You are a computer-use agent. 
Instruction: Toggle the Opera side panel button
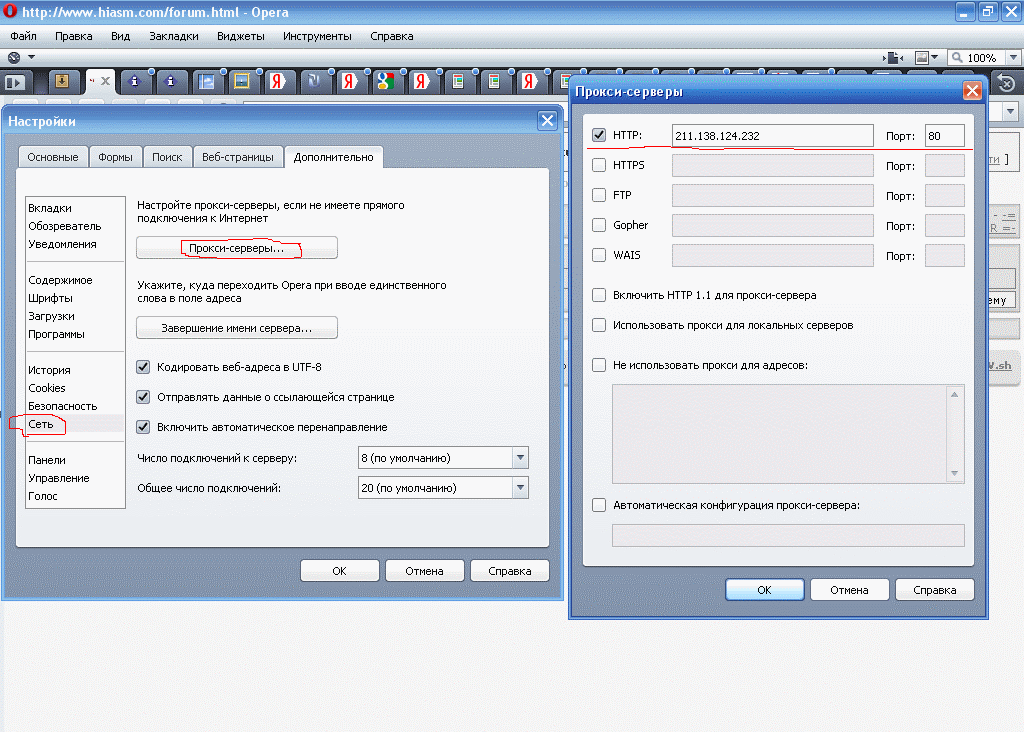coord(15,82)
